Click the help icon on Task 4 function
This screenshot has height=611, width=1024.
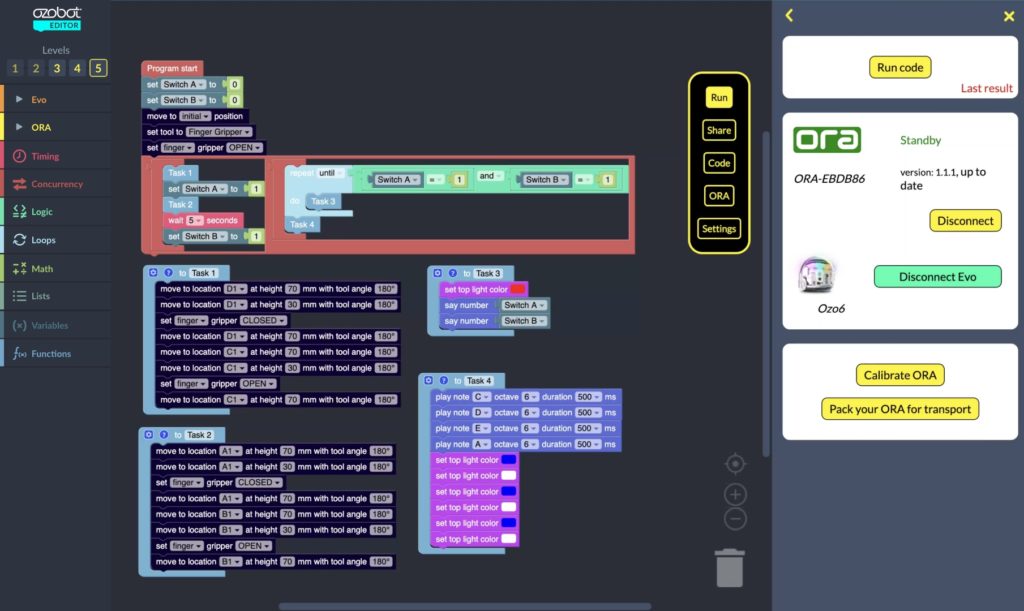[443, 380]
